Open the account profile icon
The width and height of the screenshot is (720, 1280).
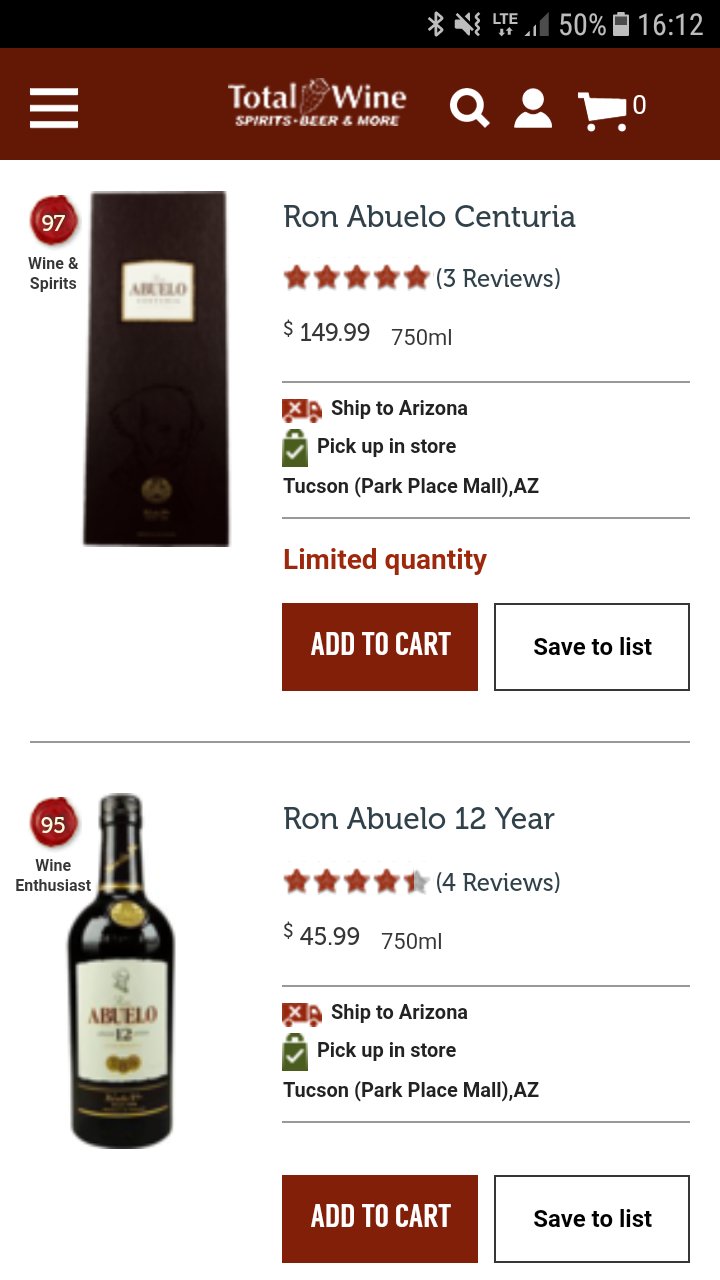coord(533,108)
